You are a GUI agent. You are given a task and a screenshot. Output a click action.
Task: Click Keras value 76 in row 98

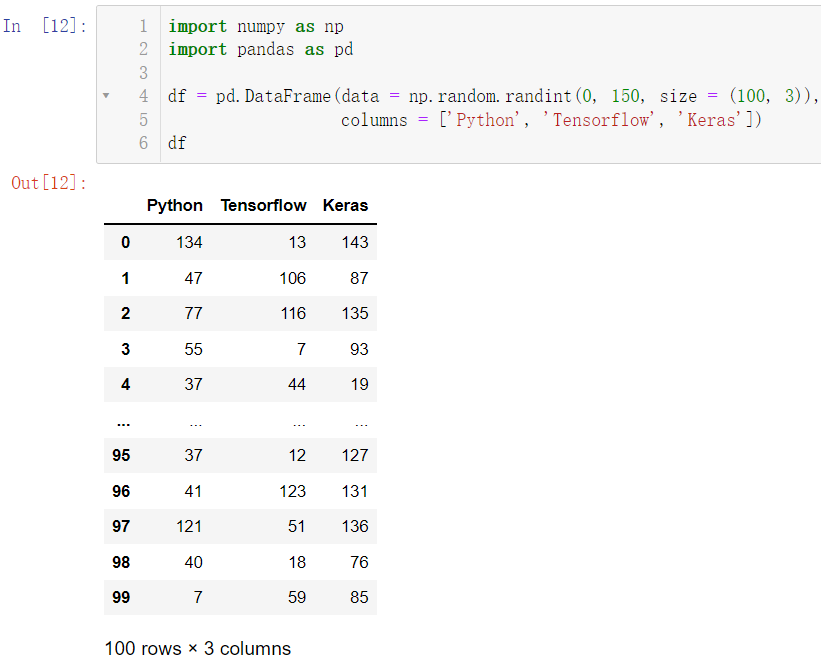click(x=359, y=562)
